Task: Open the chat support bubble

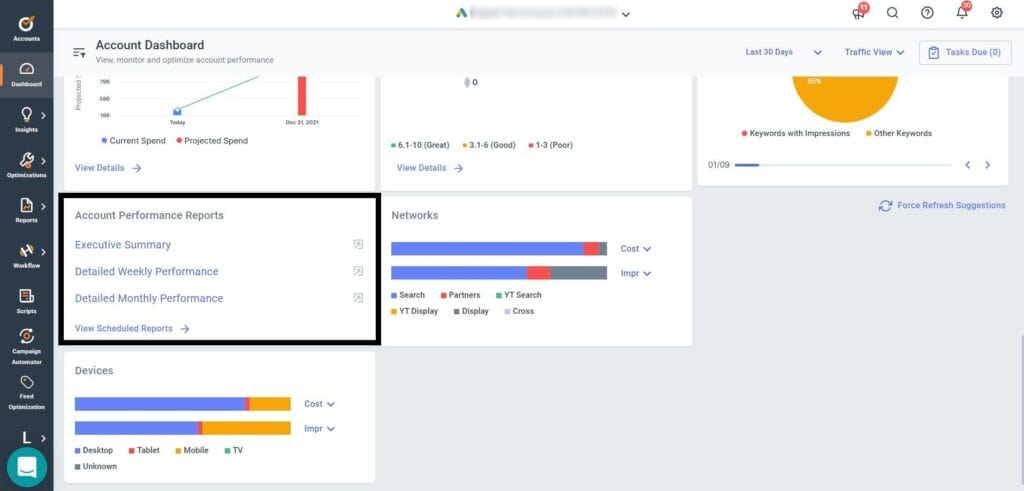Action: [27, 467]
